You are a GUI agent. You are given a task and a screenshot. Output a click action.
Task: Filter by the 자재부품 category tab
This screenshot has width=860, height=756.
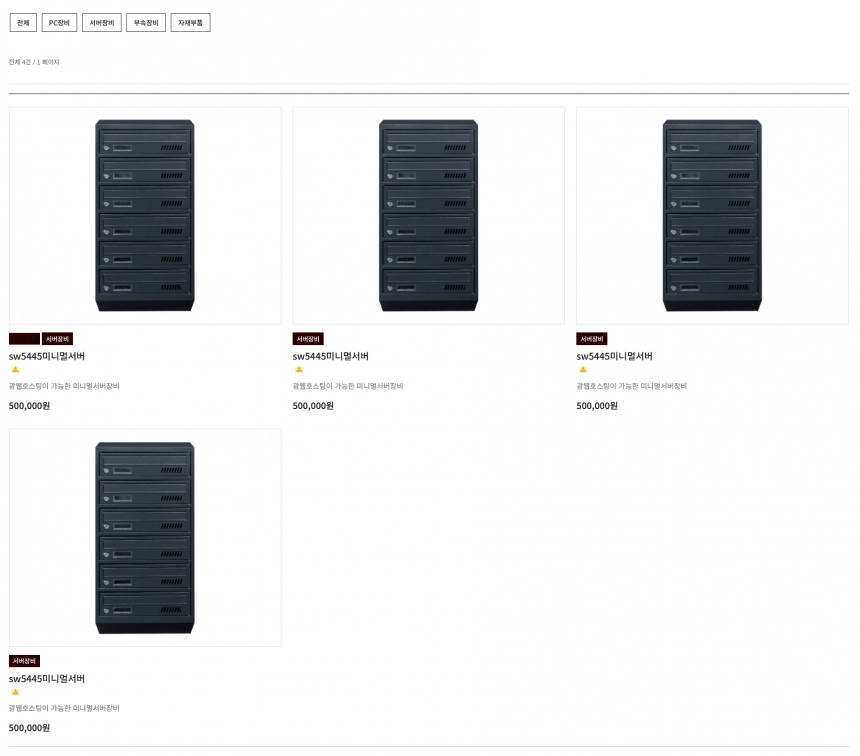tap(190, 22)
